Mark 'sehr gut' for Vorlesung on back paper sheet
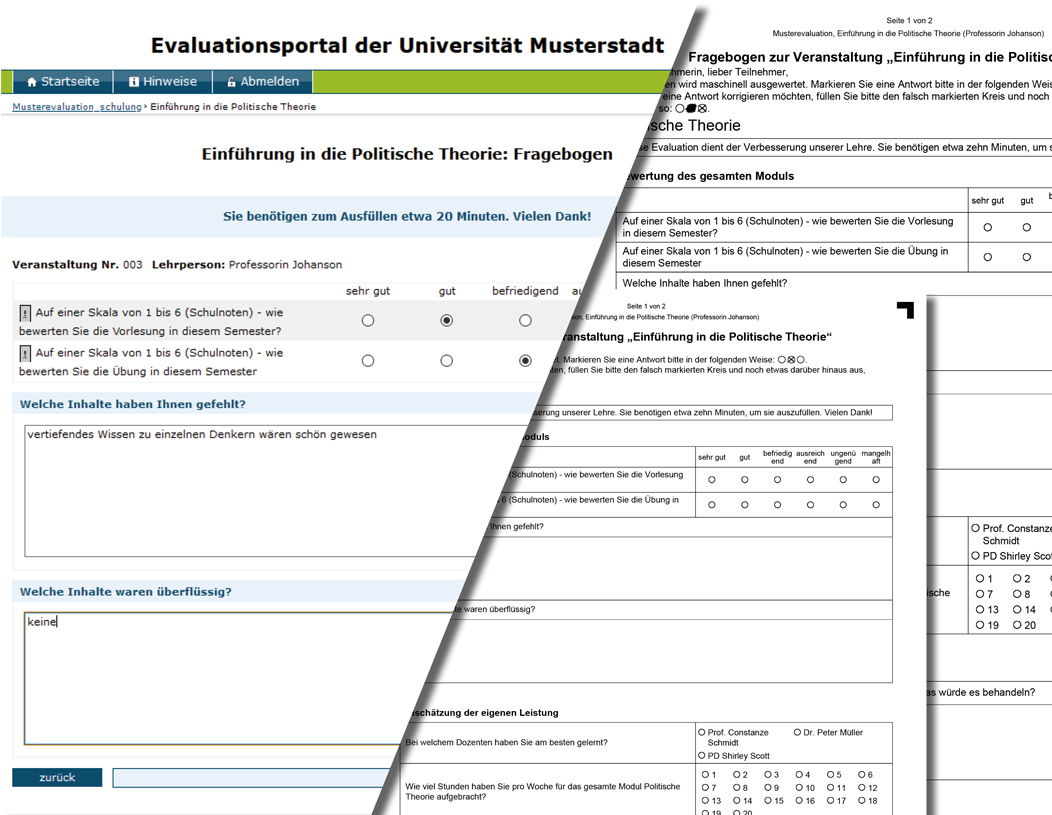Viewport: 1052px width, 815px height. (x=988, y=227)
